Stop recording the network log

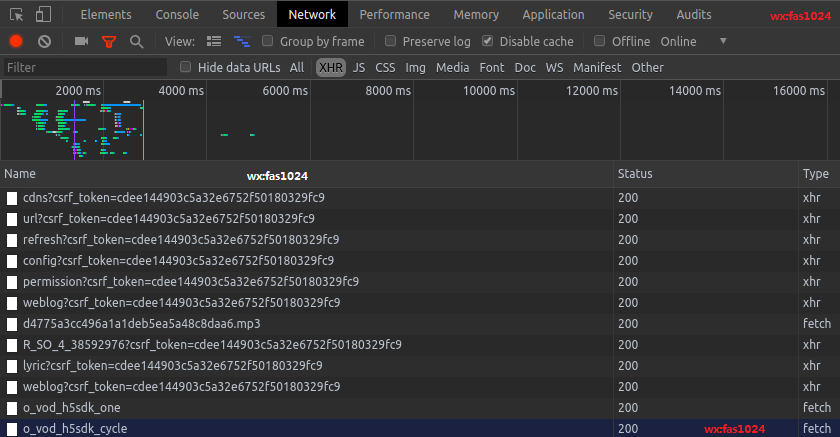pyautogui.click(x=16, y=41)
